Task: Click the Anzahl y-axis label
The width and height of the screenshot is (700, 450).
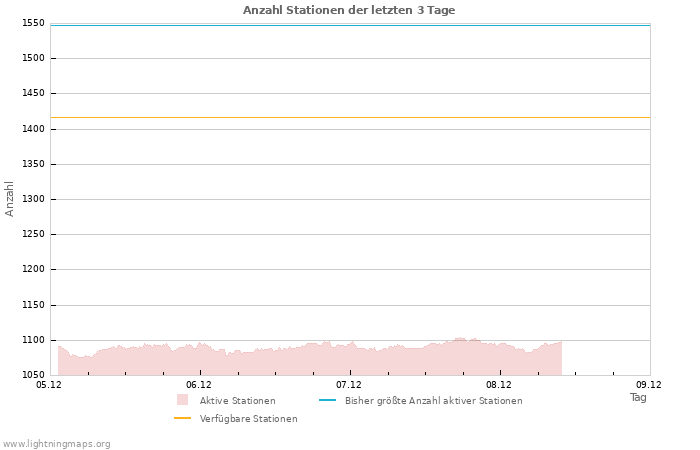Action: tap(10, 198)
